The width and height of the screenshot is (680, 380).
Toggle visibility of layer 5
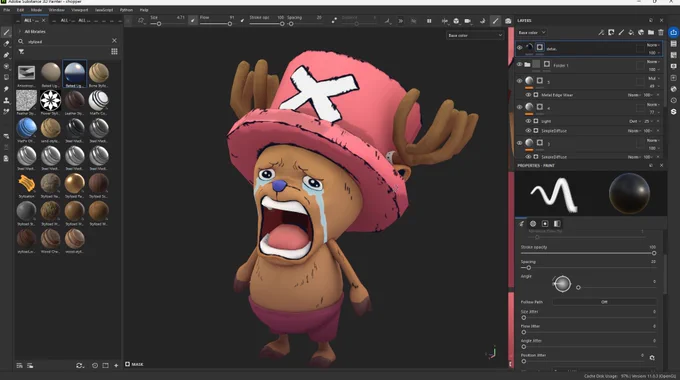(x=520, y=81)
